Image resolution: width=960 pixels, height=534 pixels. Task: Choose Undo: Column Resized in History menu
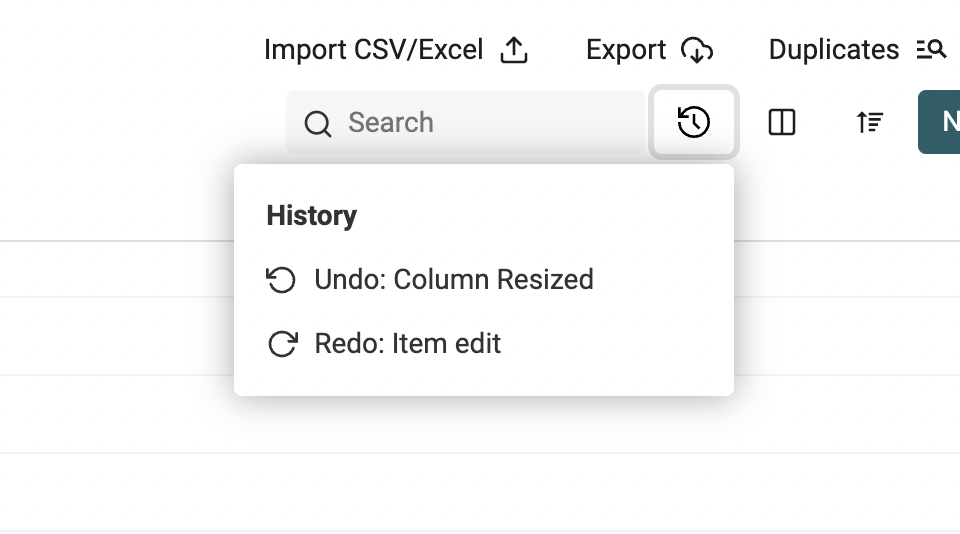point(453,280)
